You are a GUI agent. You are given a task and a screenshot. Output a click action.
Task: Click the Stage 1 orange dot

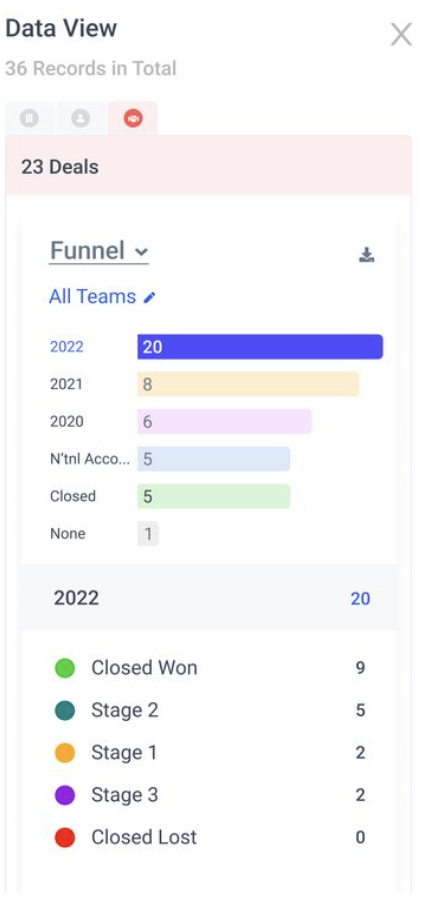click(x=65, y=753)
